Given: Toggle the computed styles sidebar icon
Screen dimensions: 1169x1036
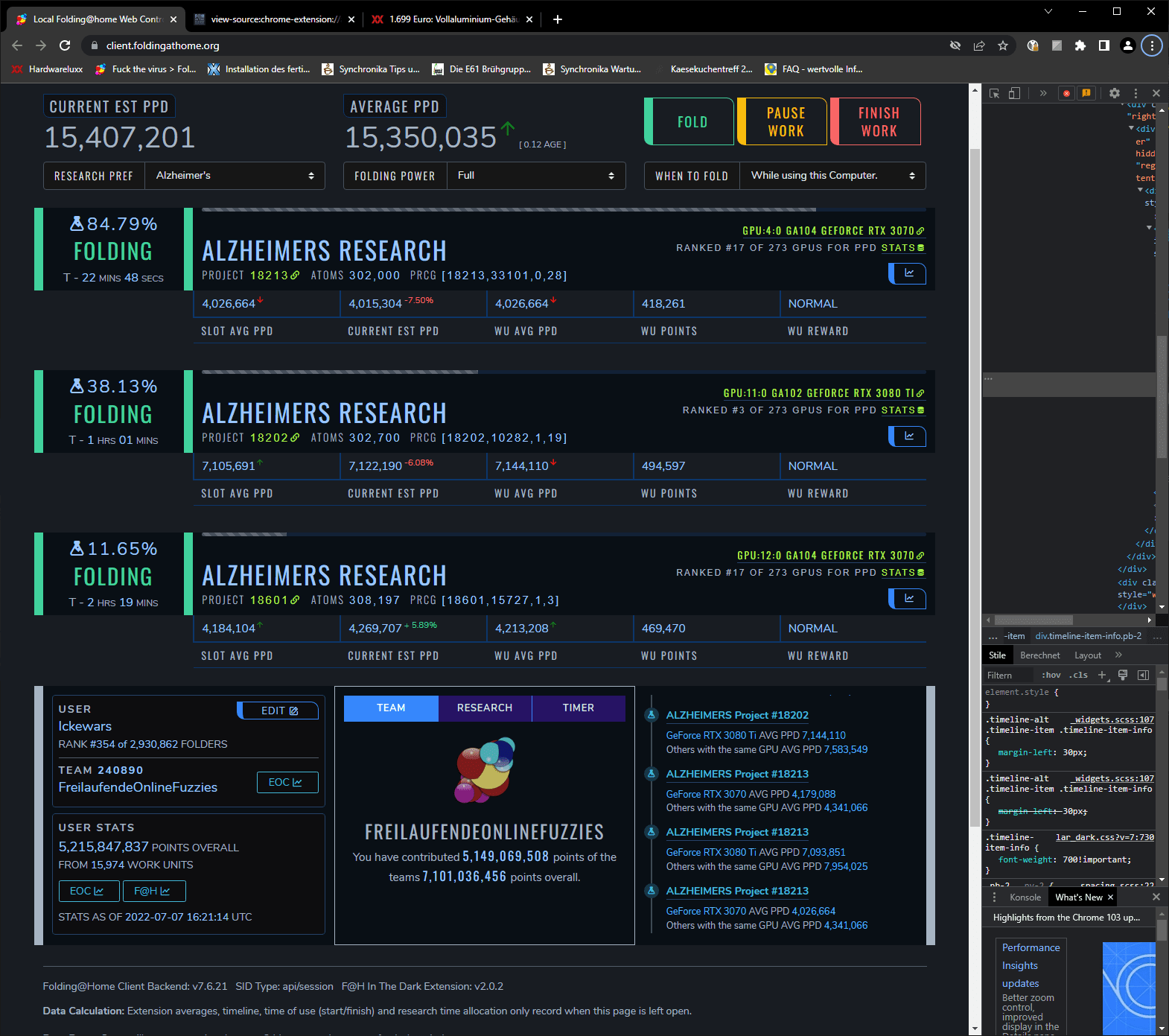Looking at the screenshot, I should coord(1143,675).
